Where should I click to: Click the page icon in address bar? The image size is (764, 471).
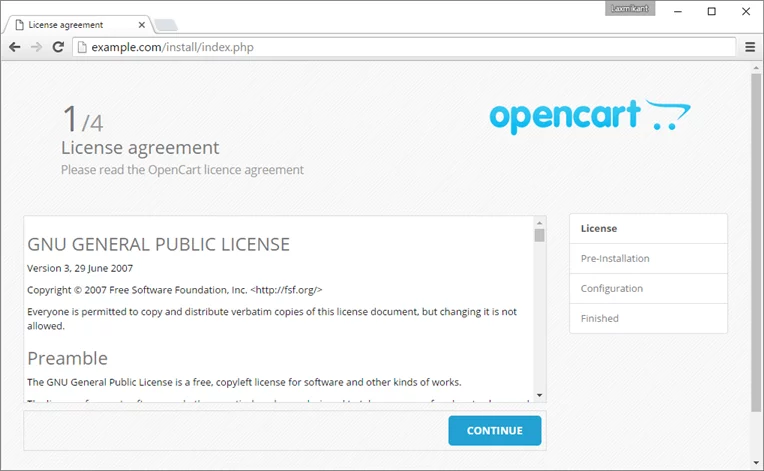[82, 47]
